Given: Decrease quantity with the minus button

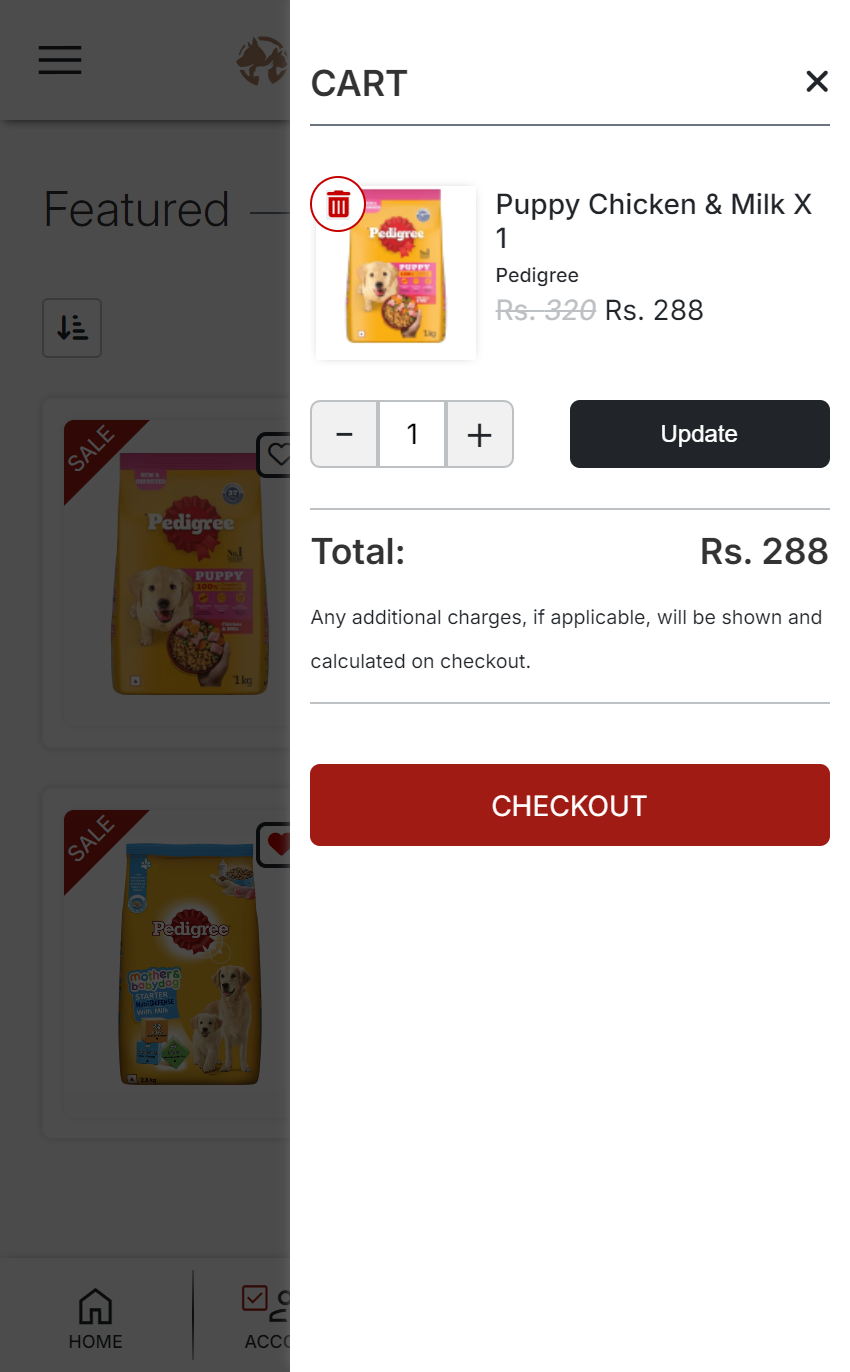Looking at the screenshot, I should pos(344,434).
